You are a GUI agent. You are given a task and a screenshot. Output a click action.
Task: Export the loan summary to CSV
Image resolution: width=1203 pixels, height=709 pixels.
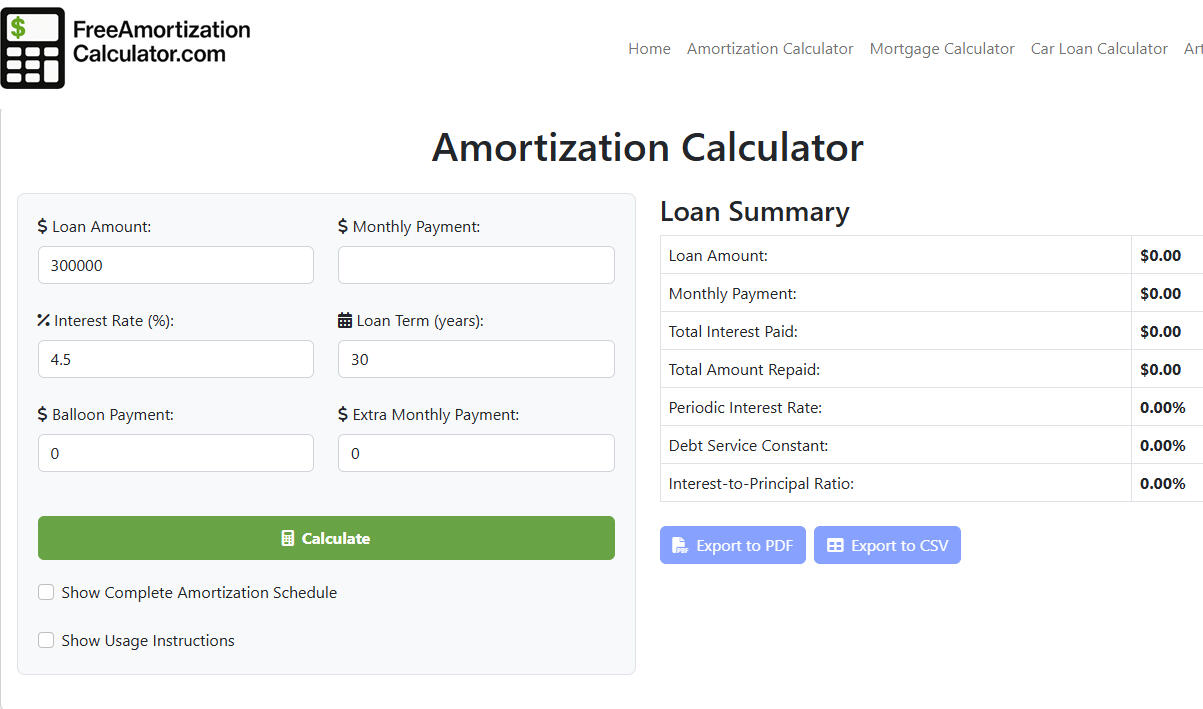tap(887, 545)
